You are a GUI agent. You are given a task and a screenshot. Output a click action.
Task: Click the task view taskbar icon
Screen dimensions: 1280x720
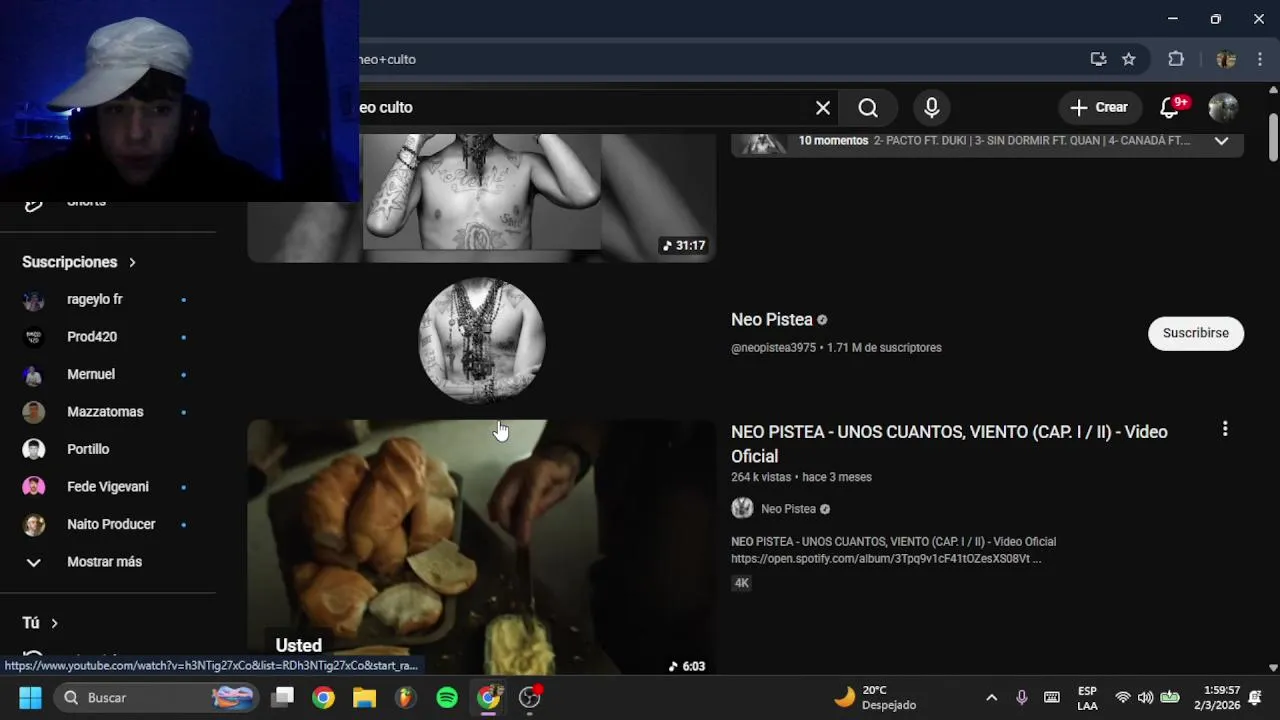pos(283,697)
